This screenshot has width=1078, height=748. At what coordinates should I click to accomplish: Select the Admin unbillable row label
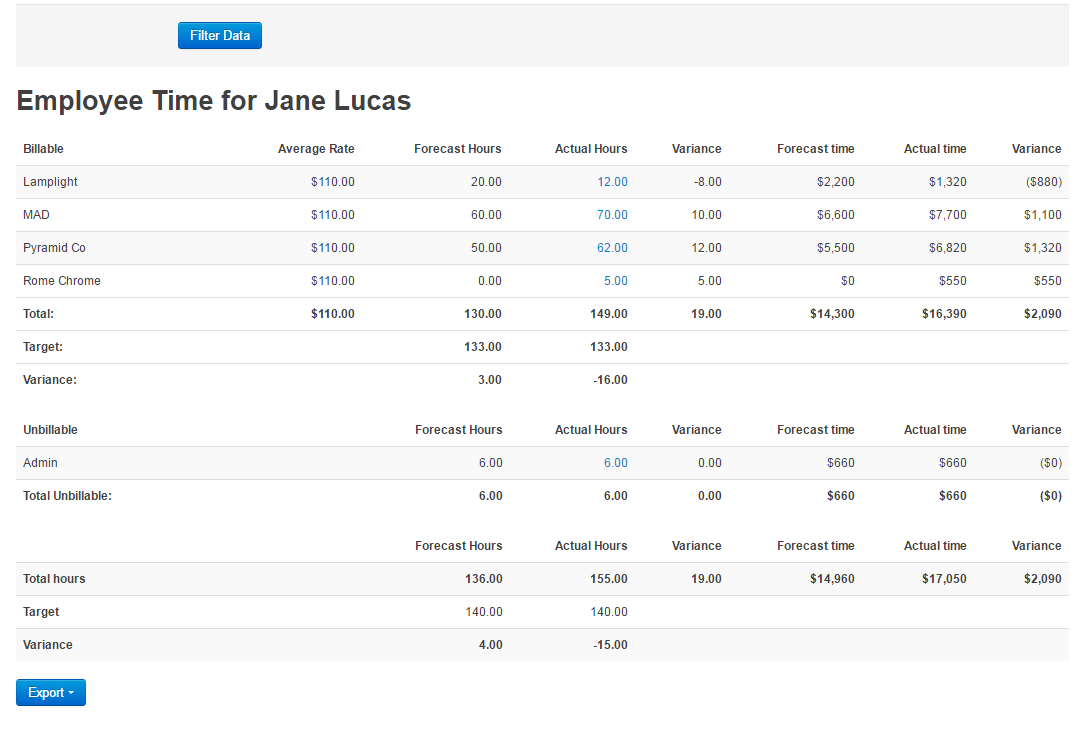(x=40, y=463)
